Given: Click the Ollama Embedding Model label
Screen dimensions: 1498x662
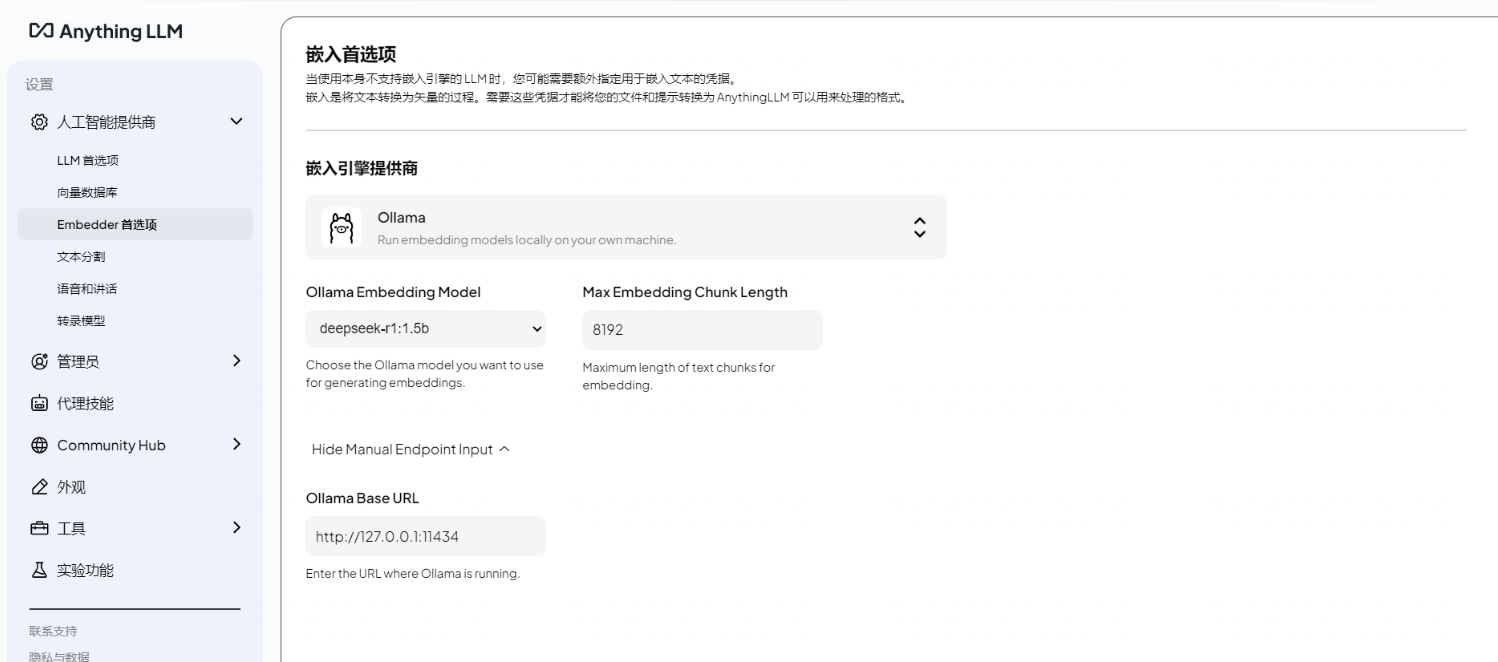Looking at the screenshot, I should coord(393,292).
